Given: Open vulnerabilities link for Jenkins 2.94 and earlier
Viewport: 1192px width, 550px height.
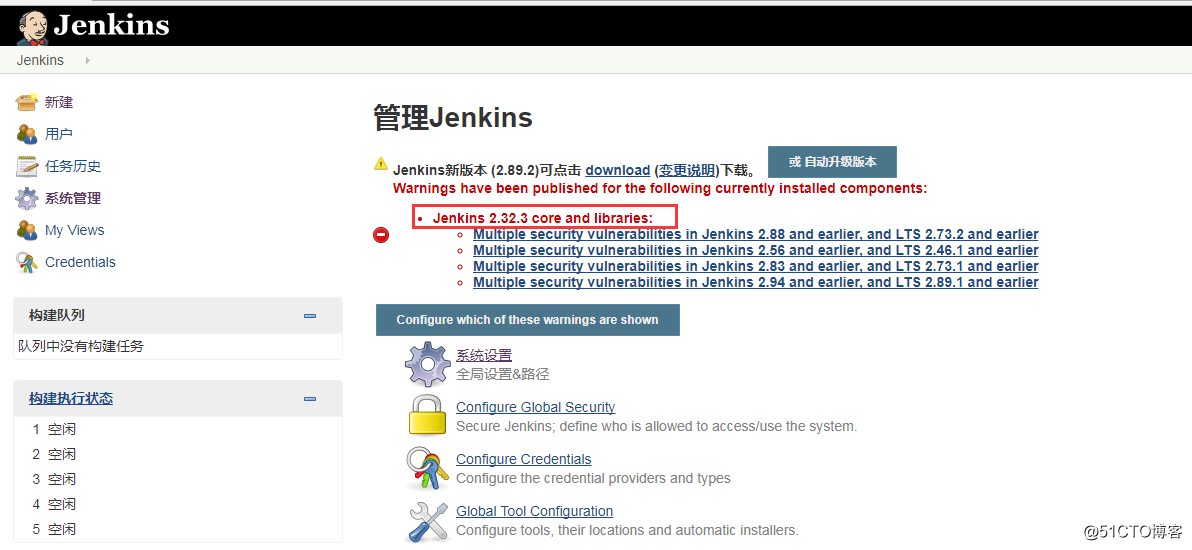Looking at the screenshot, I should pyautogui.click(x=756, y=282).
